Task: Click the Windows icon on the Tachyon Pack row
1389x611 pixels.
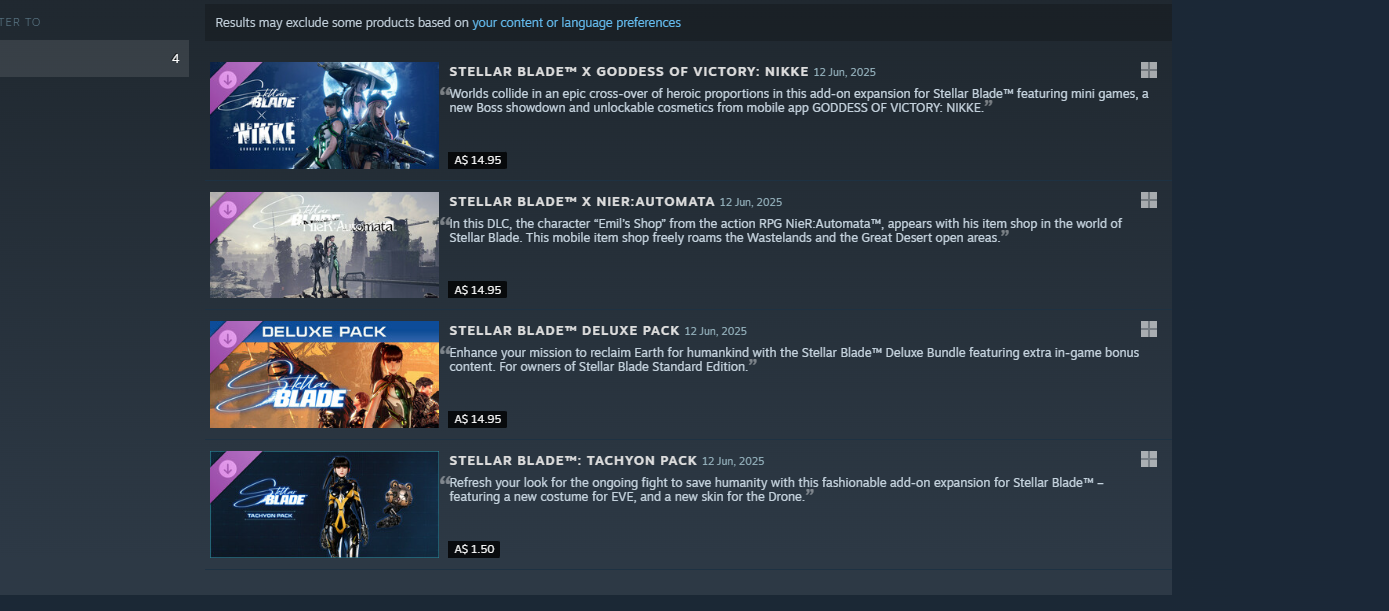Action: point(1149,459)
